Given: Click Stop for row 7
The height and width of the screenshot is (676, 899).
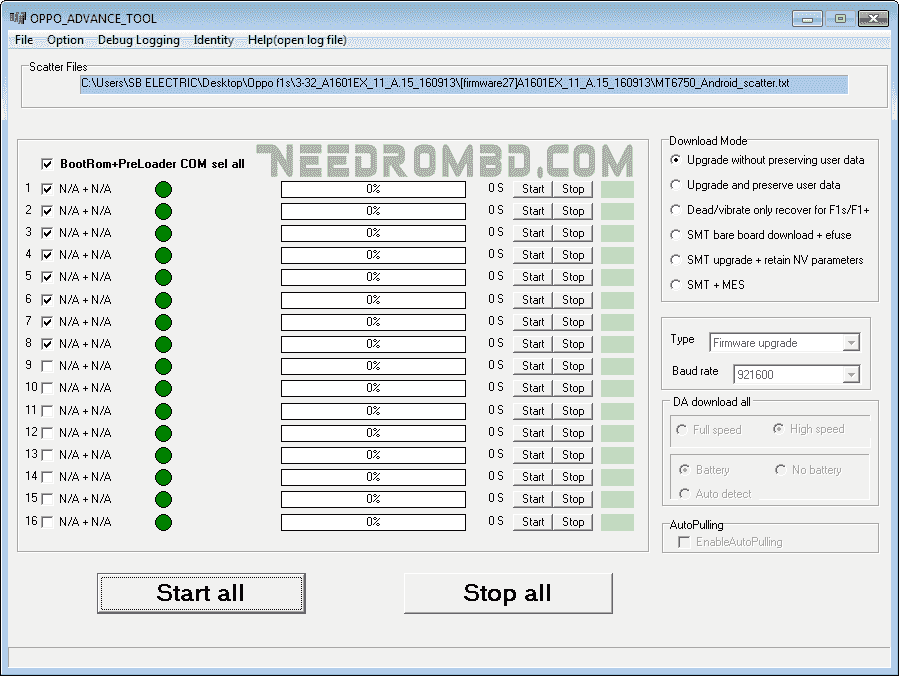Looking at the screenshot, I should point(573,322).
